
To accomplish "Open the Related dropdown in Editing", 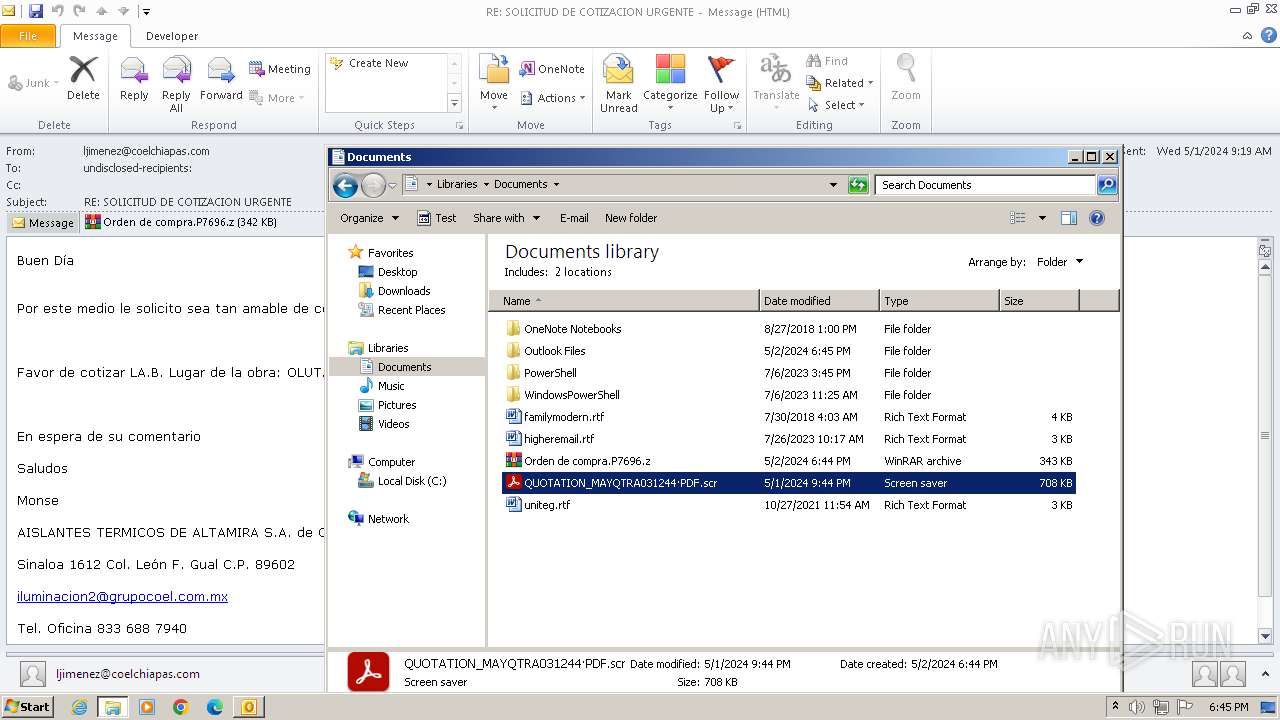I will point(840,83).
